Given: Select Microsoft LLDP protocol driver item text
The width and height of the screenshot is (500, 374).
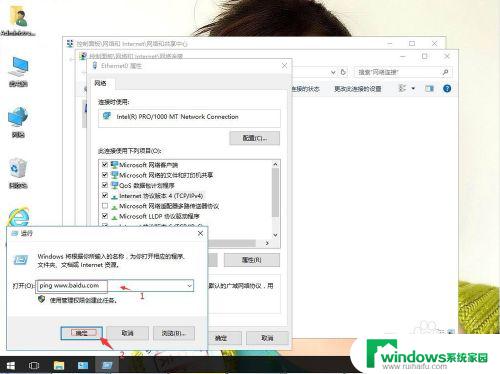Looking at the screenshot, I should click(159, 216).
